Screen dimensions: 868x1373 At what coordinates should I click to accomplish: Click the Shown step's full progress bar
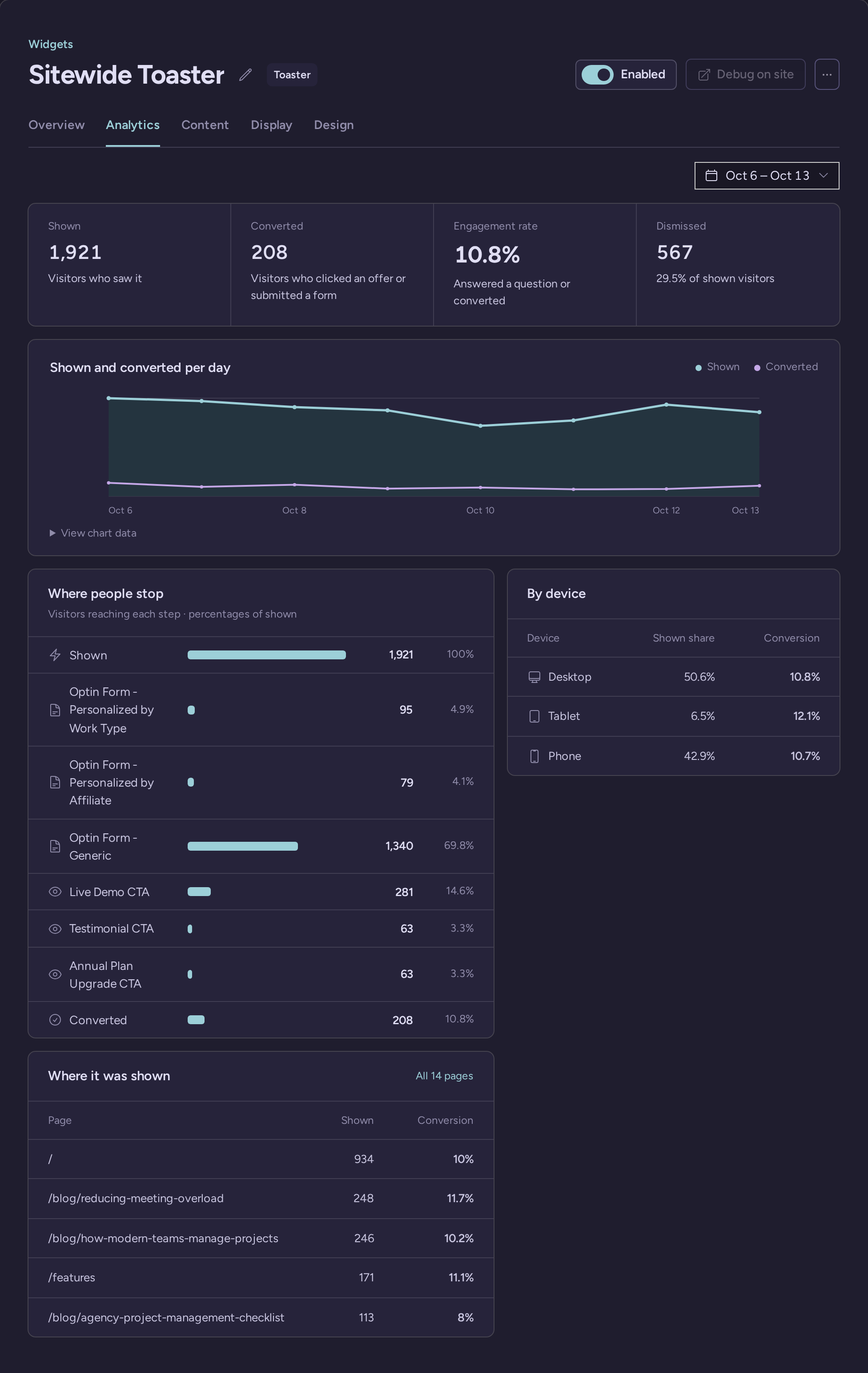coord(267,655)
